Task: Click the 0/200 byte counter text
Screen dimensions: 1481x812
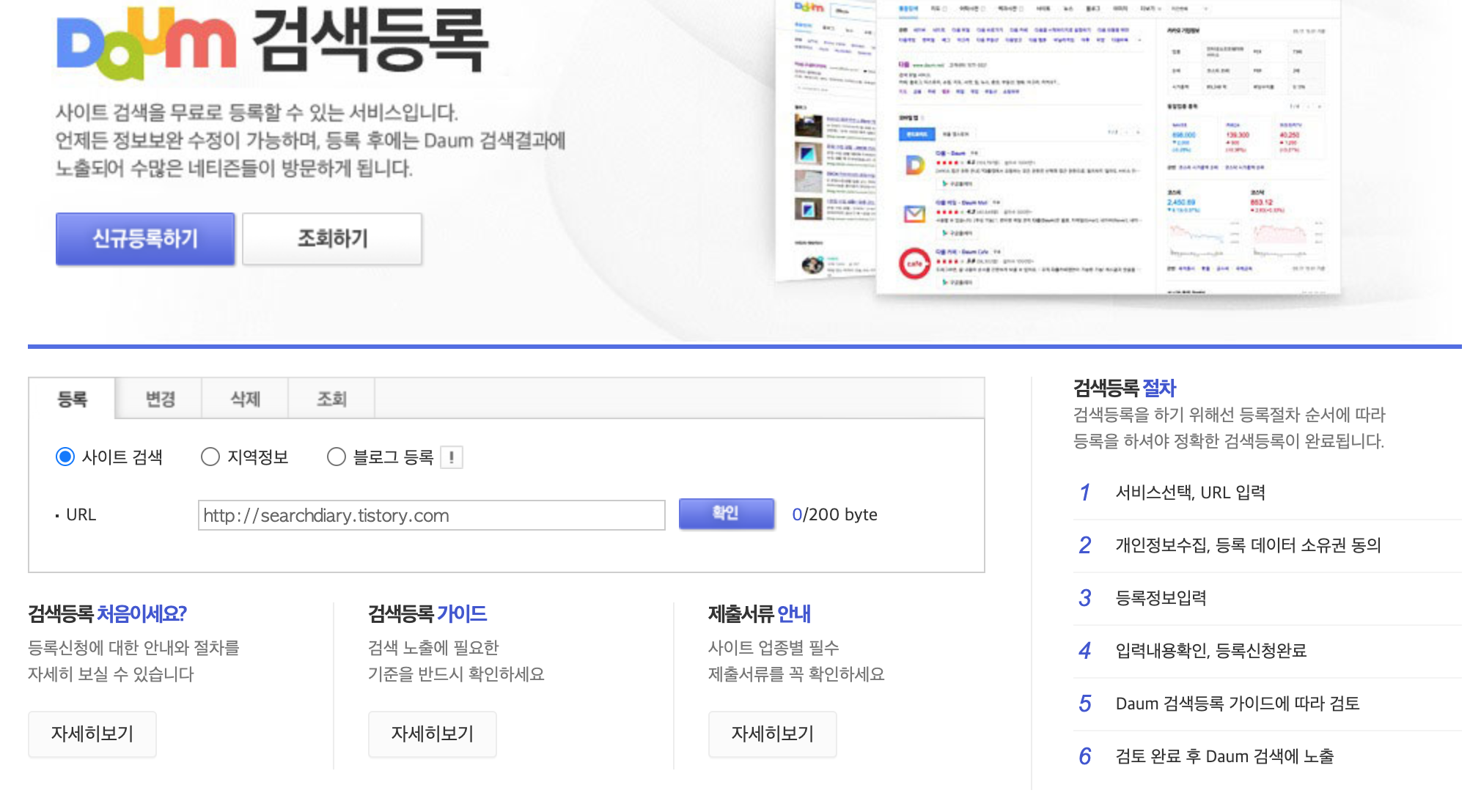Action: click(834, 514)
